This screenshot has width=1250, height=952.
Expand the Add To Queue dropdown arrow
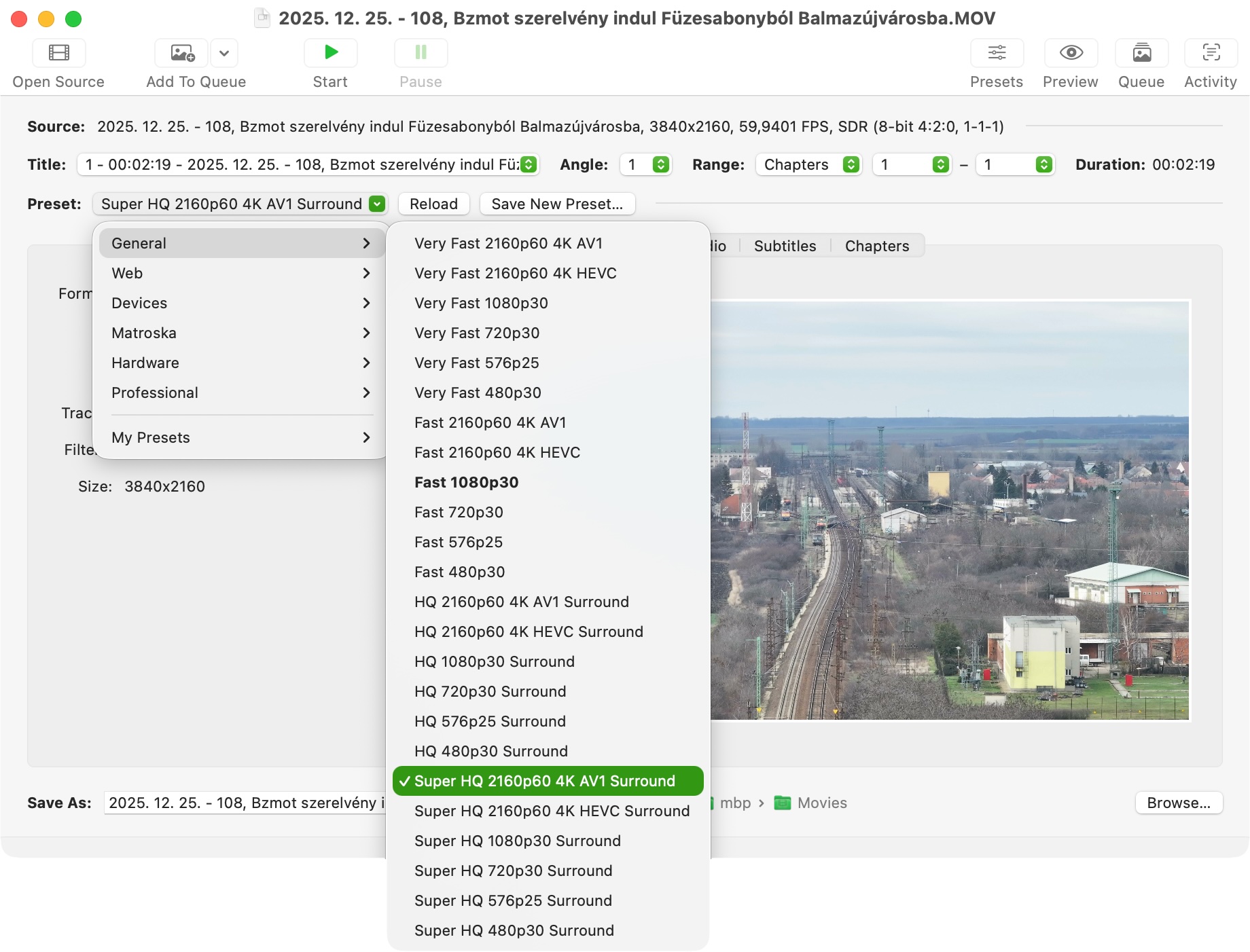click(224, 53)
